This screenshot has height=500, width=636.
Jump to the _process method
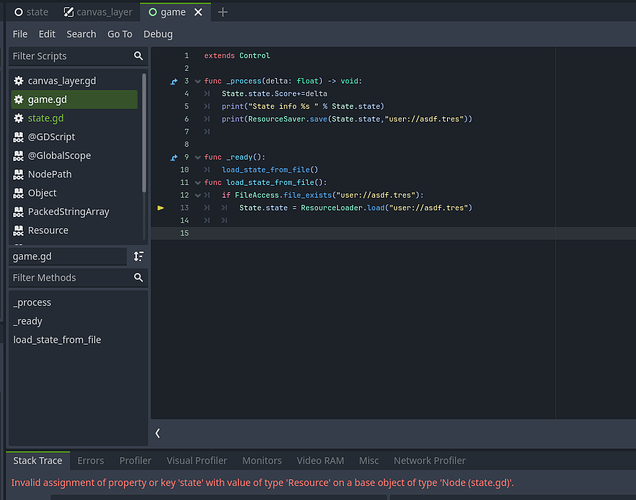click(x=78, y=303)
